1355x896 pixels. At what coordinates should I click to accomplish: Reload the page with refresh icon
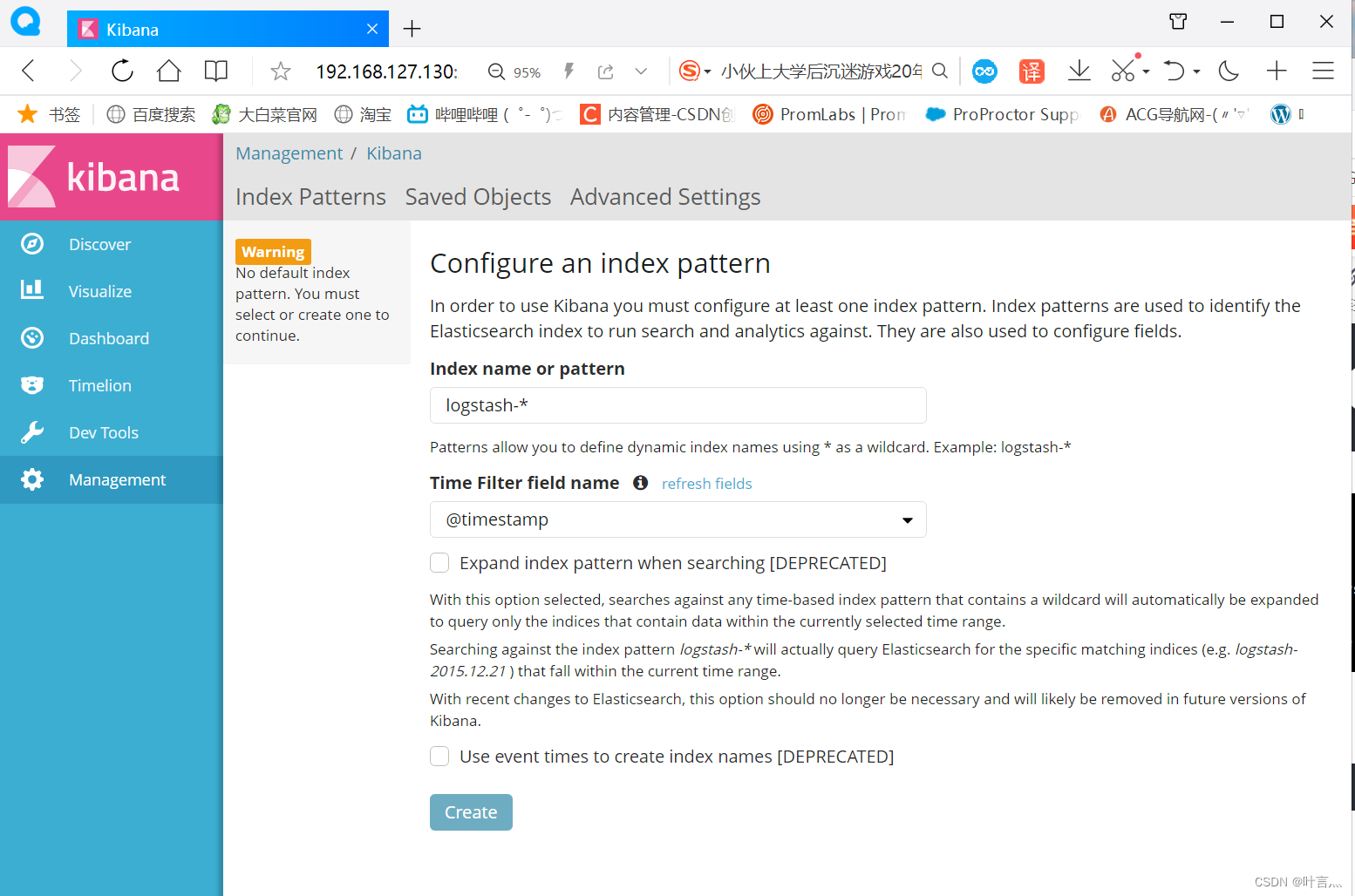[x=122, y=71]
